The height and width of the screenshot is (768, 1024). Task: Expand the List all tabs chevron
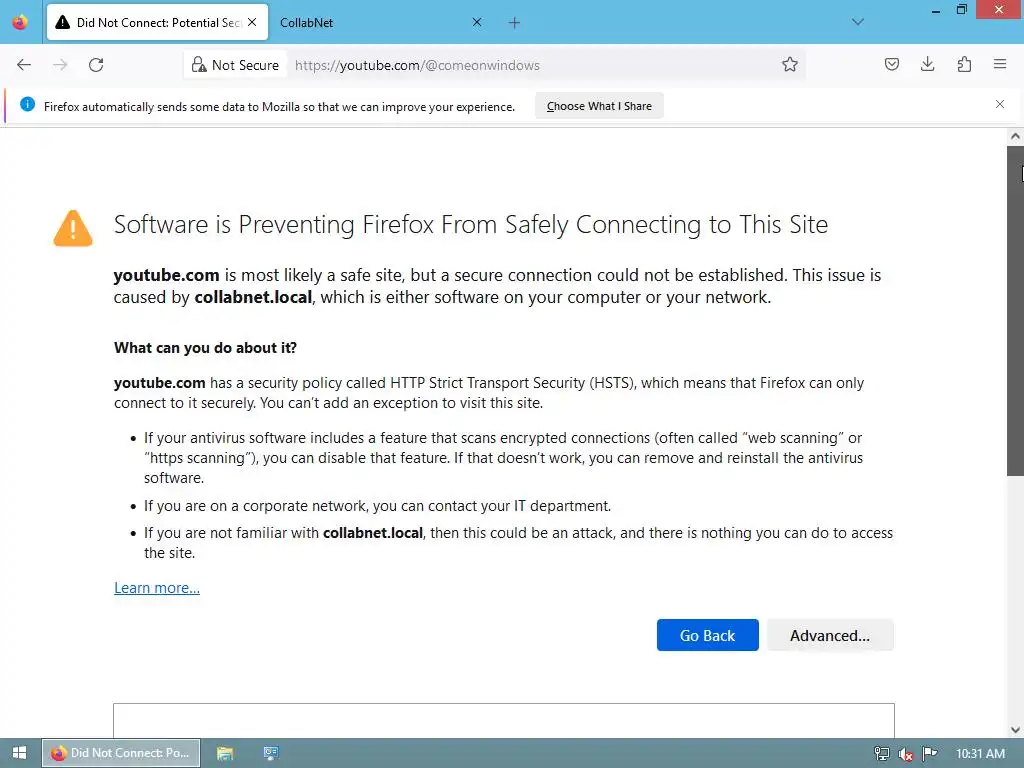click(858, 22)
